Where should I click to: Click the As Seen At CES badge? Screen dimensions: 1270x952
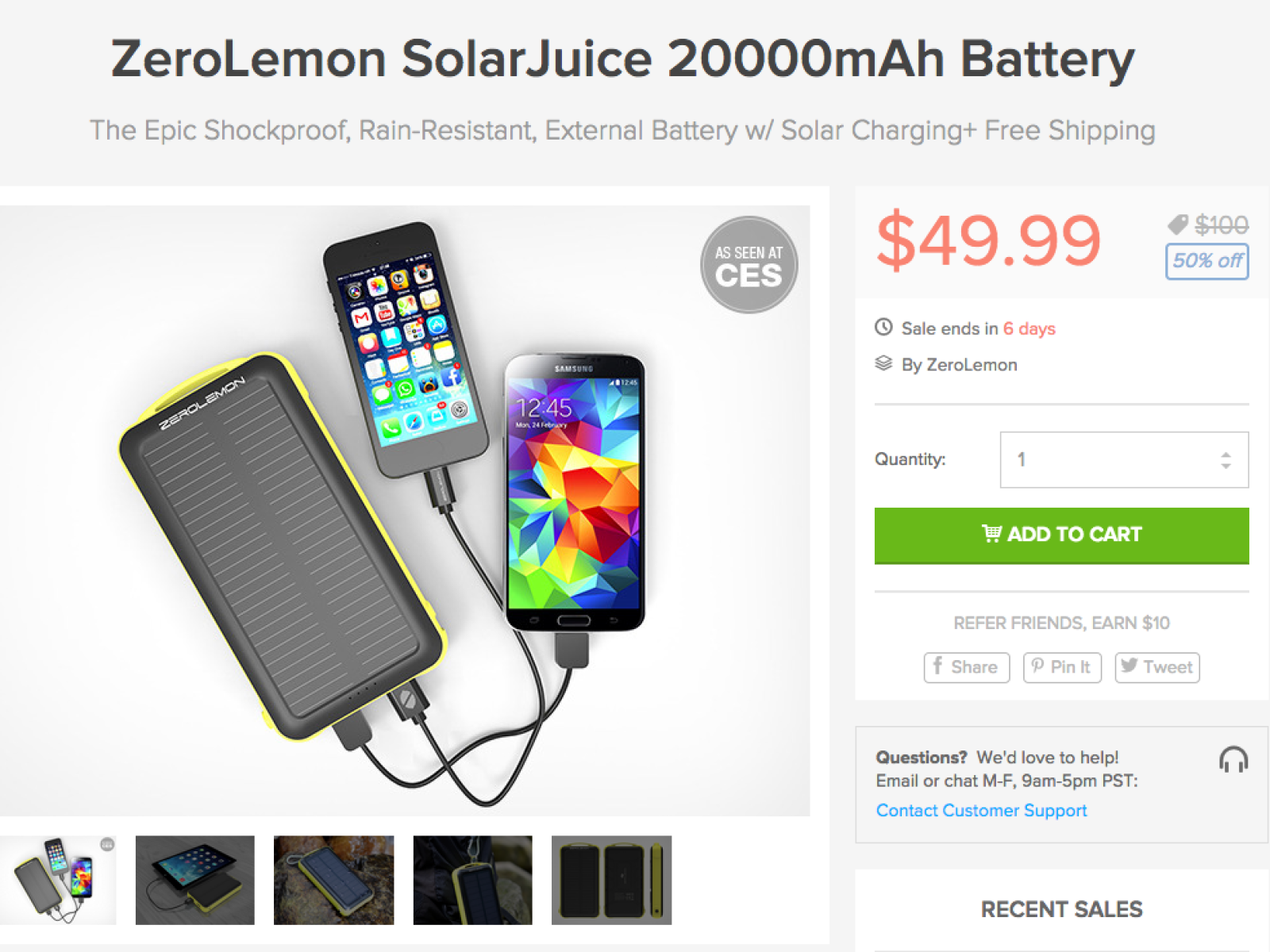click(x=749, y=265)
